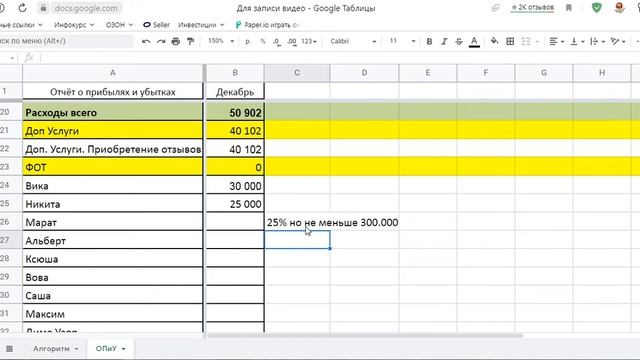
Task: Select the 'Марат' cell
Action: click(x=113, y=222)
